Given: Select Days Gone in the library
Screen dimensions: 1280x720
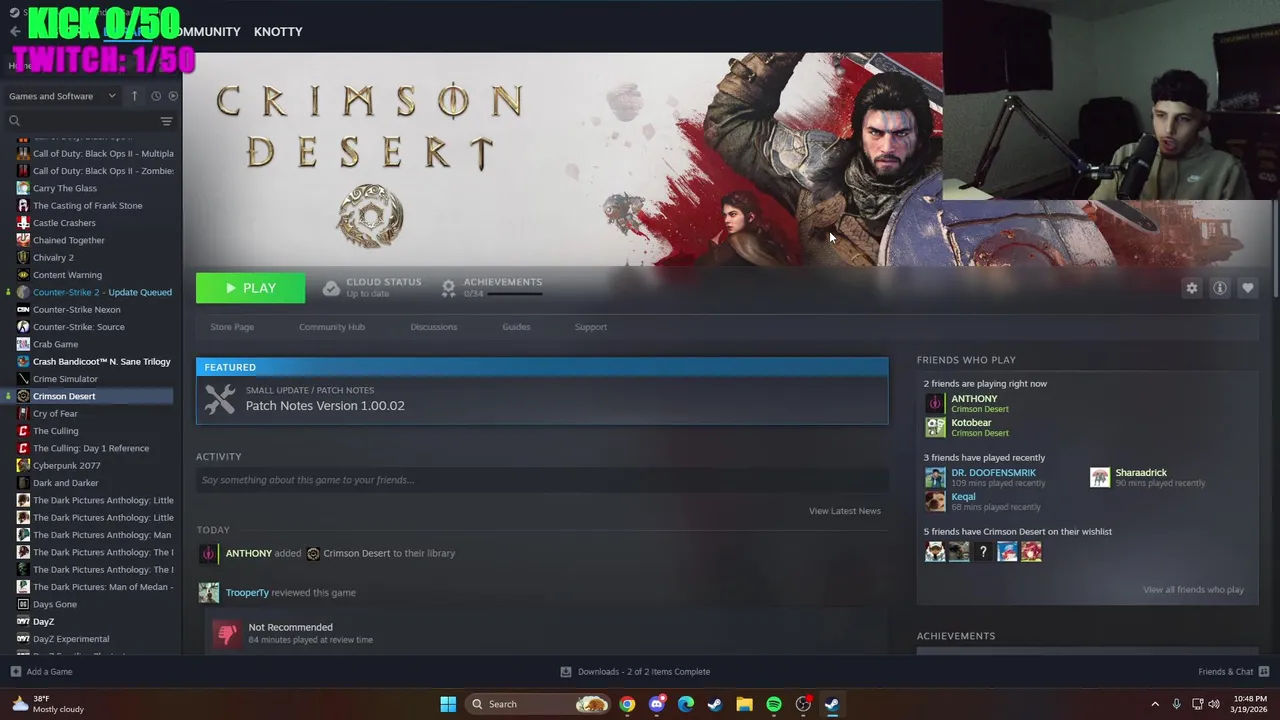Looking at the screenshot, I should [x=55, y=605].
